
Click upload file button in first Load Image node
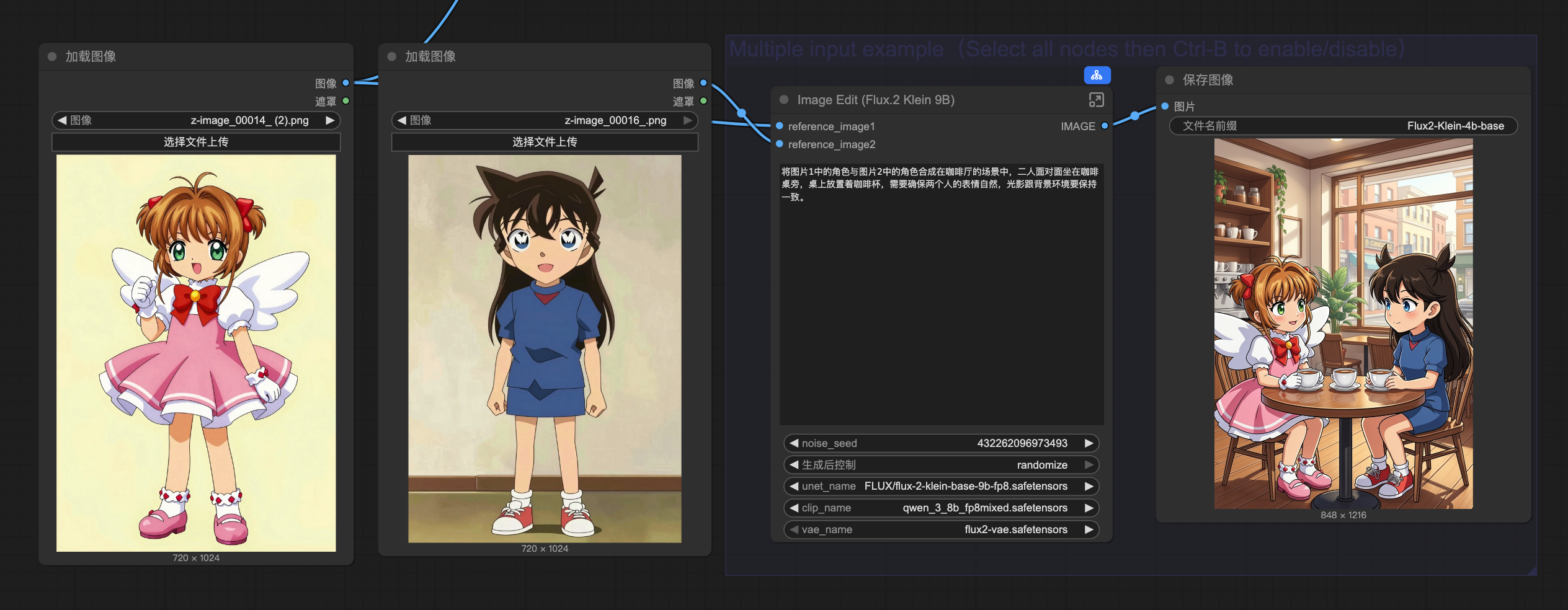[196, 142]
